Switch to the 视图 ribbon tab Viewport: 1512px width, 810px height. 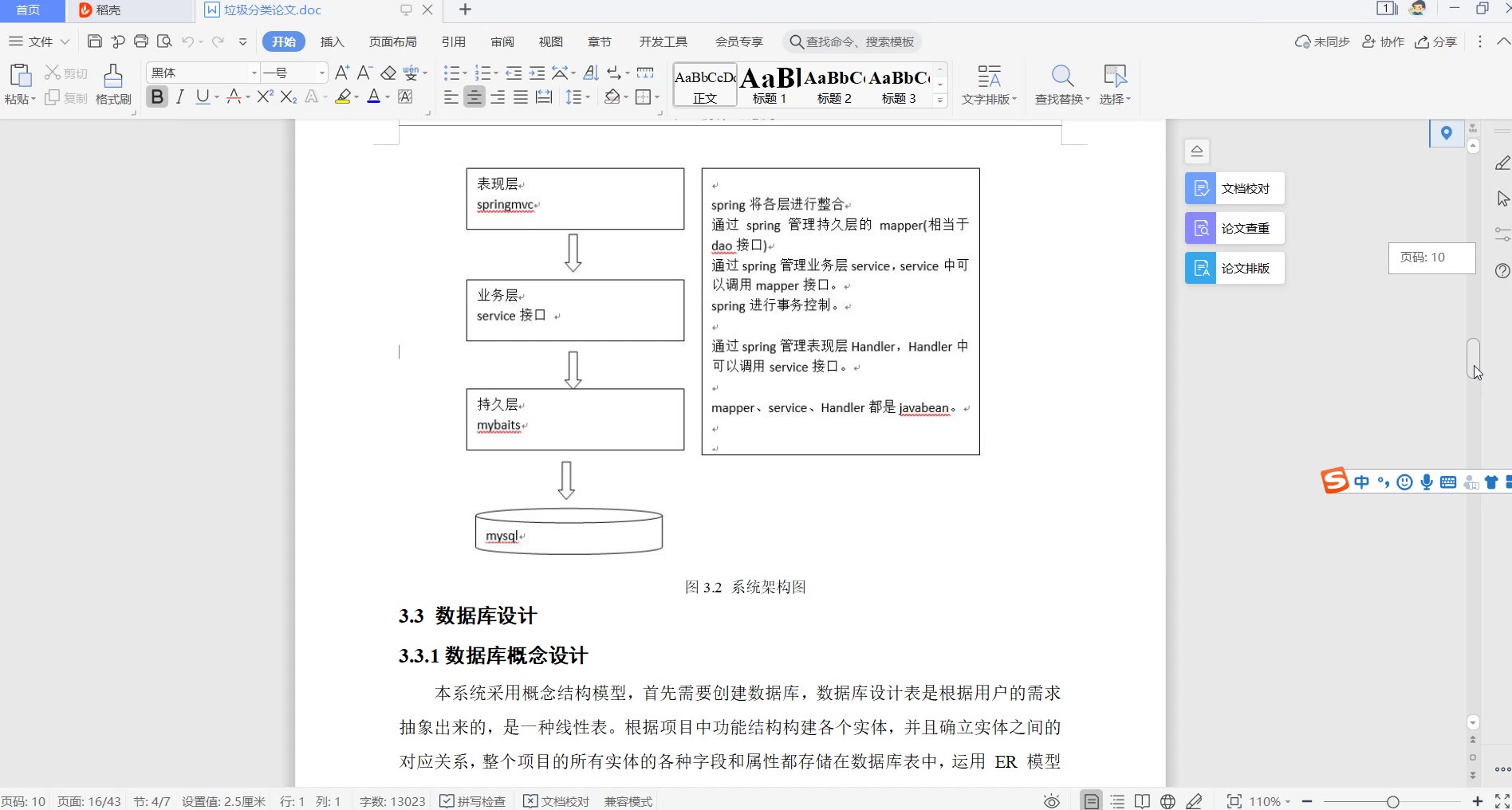click(x=550, y=41)
